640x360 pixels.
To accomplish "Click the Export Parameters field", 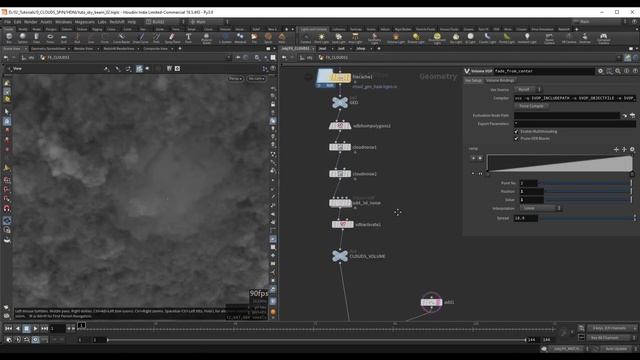I will coord(575,124).
